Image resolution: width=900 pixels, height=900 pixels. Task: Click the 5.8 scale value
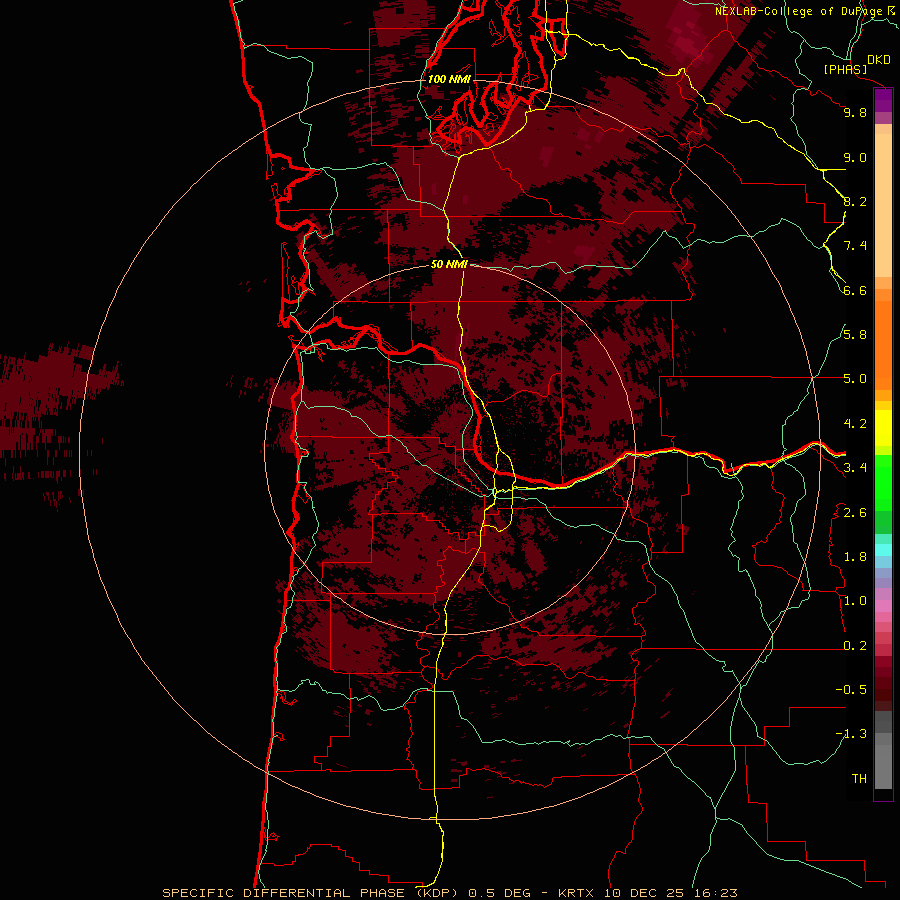[855, 335]
